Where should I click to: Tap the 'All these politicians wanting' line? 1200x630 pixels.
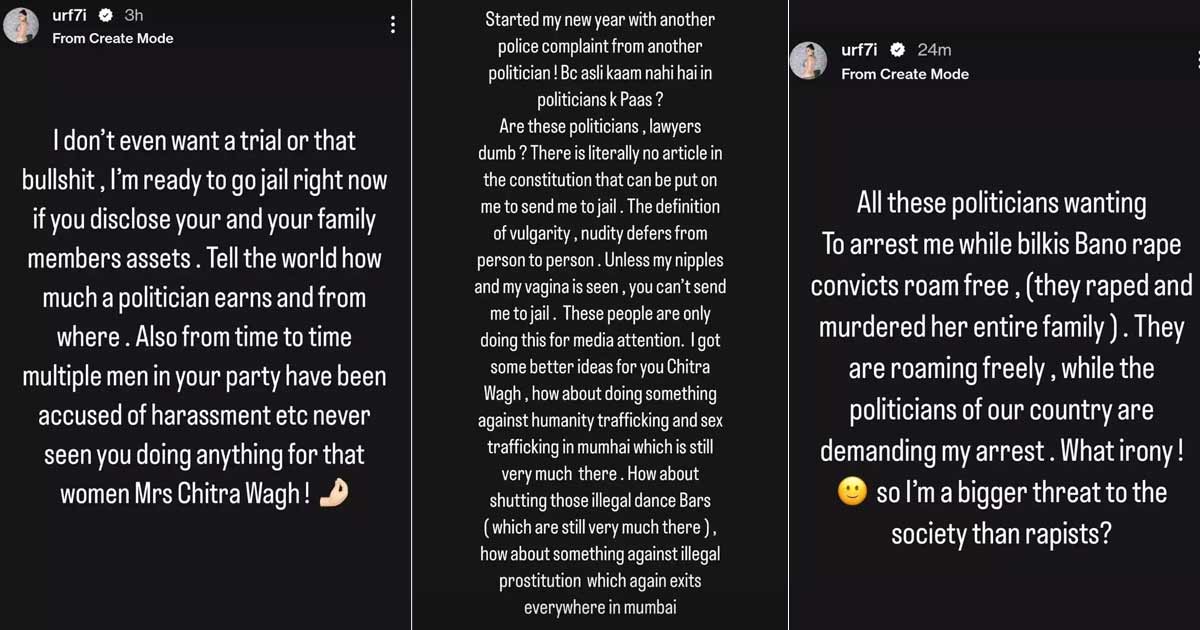(1001, 203)
